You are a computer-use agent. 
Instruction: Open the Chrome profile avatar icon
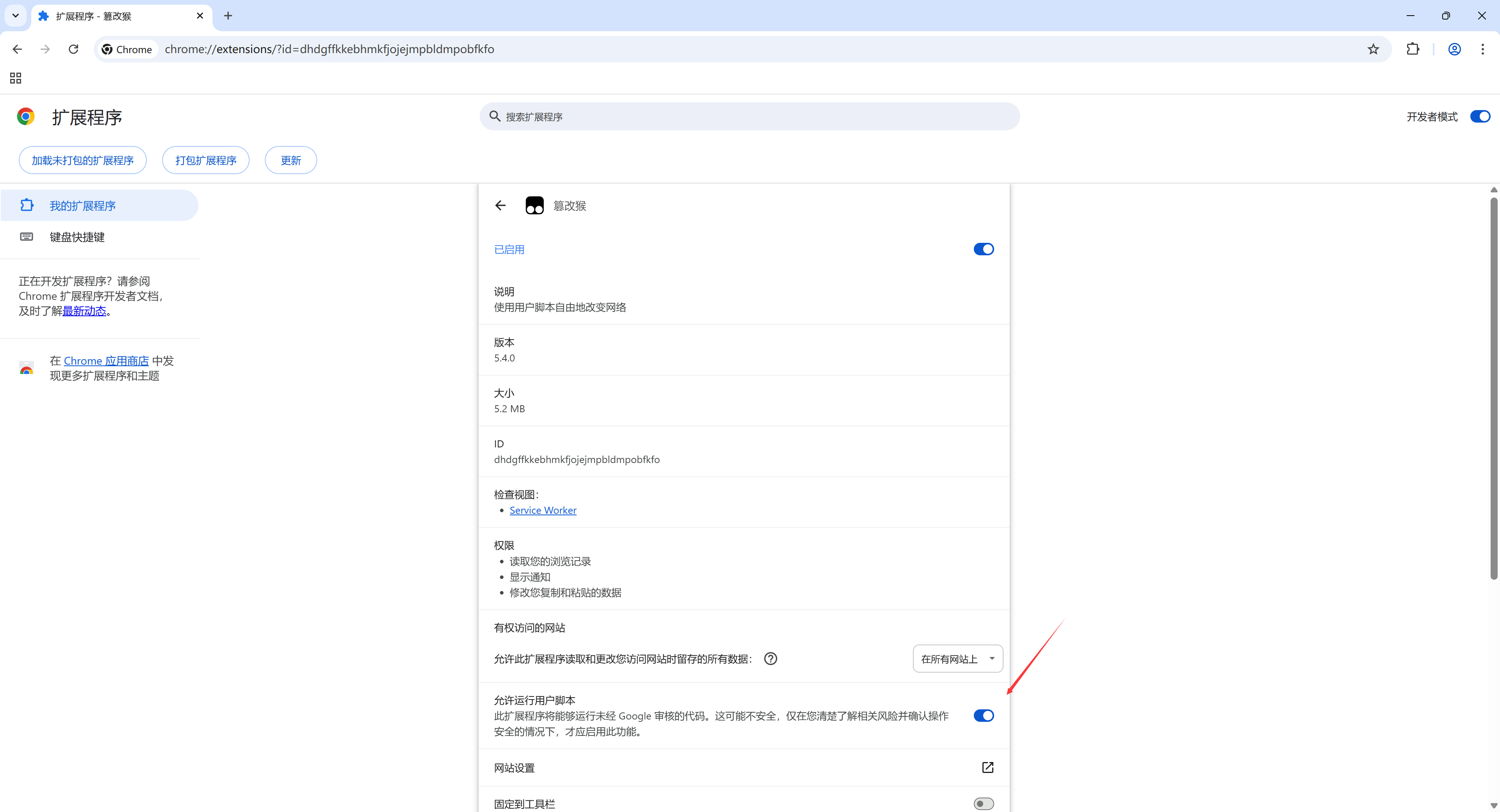(x=1454, y=49)
